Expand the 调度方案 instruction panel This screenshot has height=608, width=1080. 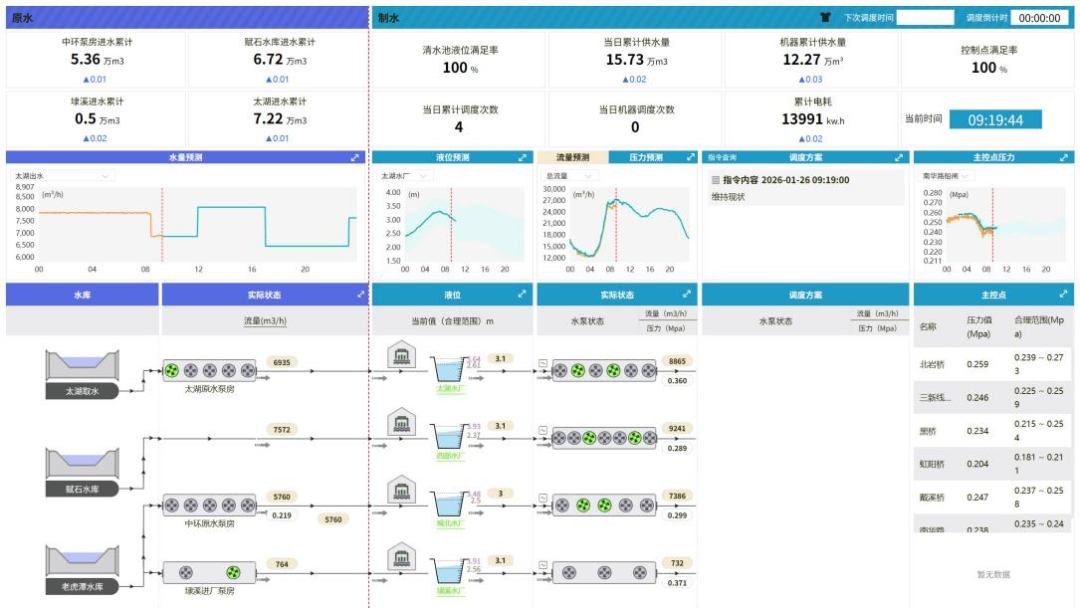[898, 158]
